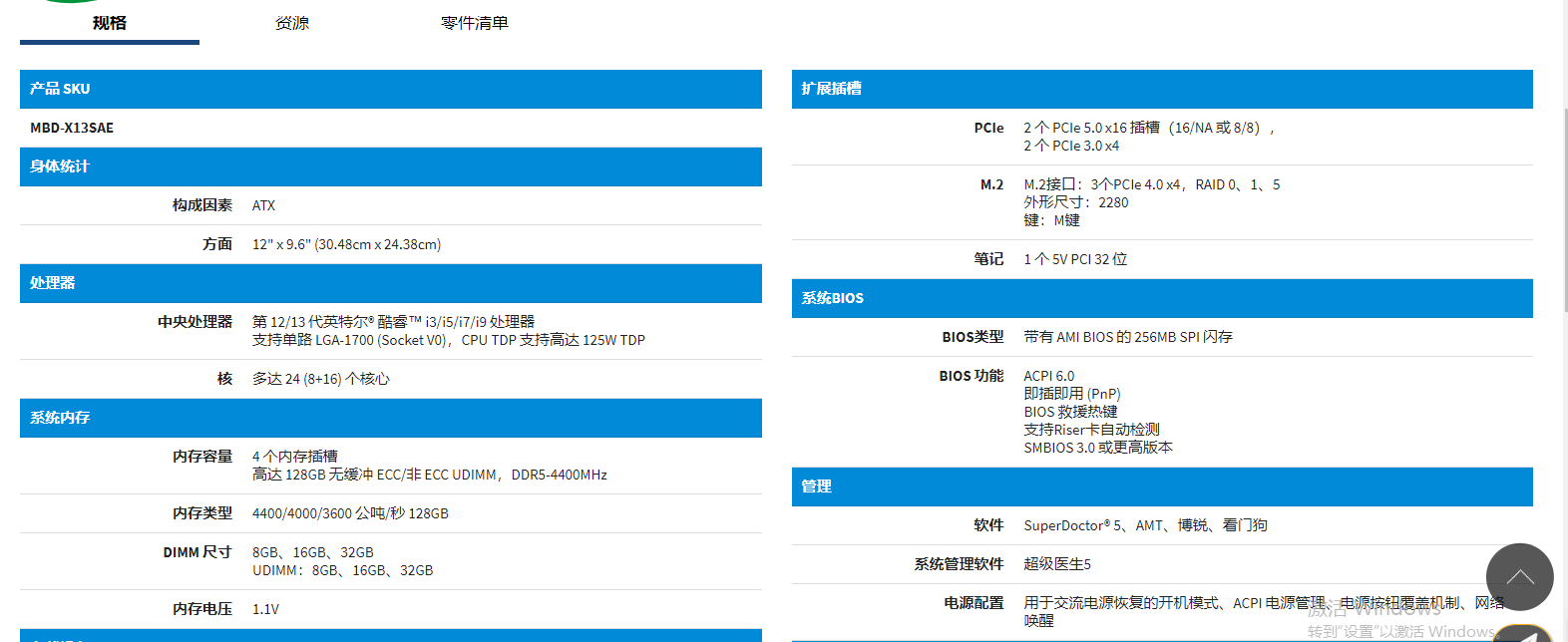Collapse the 处理器 section header

[x=390, y=283]
